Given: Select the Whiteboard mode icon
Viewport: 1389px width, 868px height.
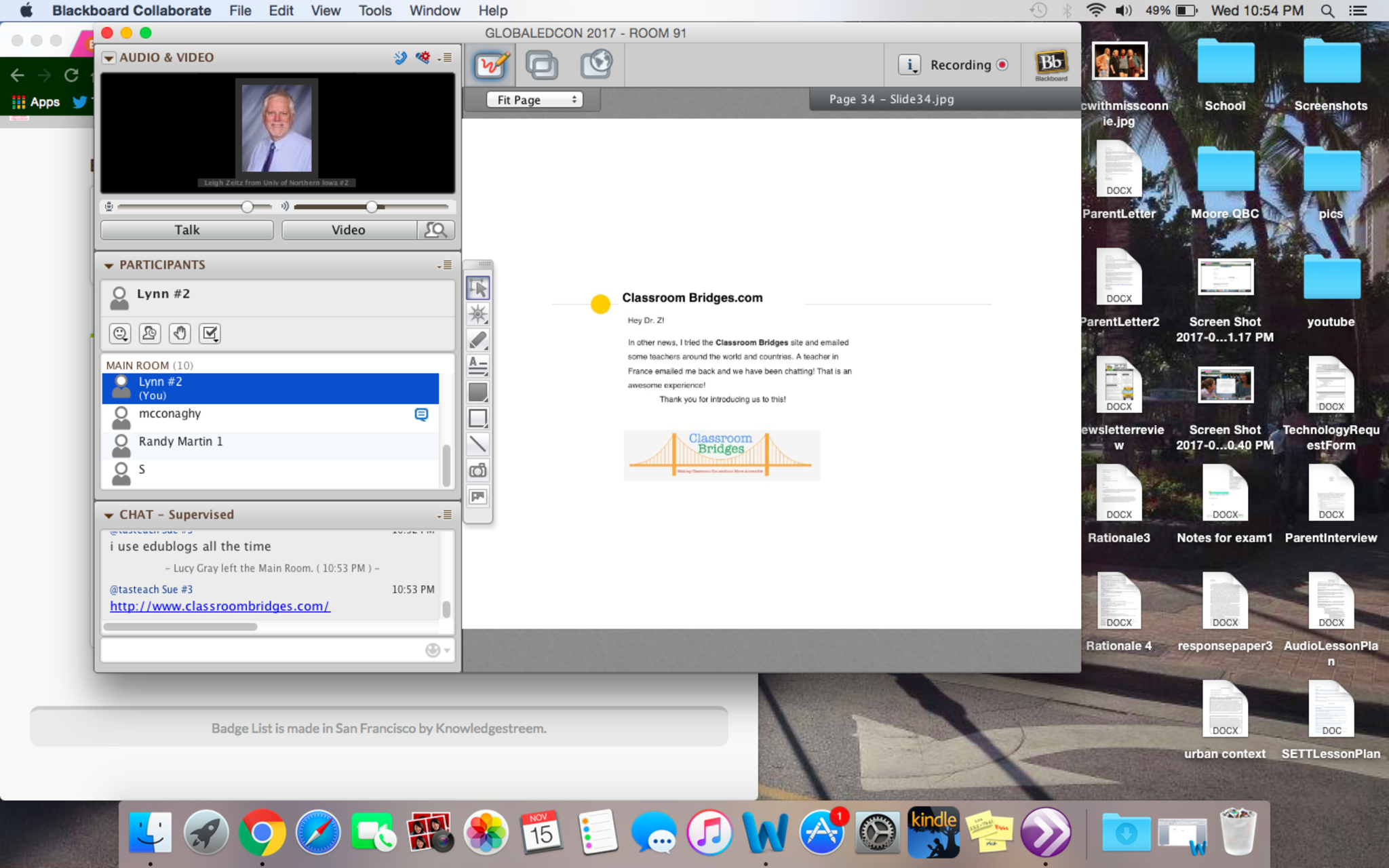Looking at the screenshot, I should point(490,65).
